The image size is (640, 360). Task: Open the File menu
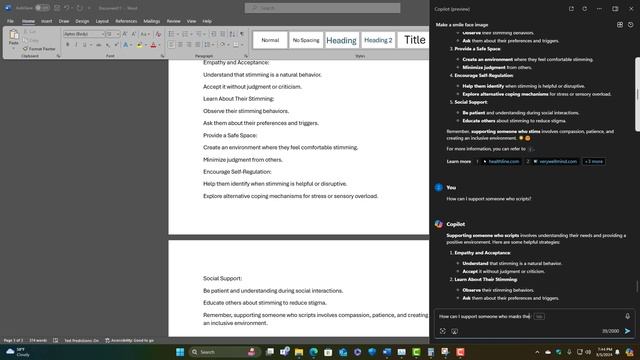click(10, 21)
